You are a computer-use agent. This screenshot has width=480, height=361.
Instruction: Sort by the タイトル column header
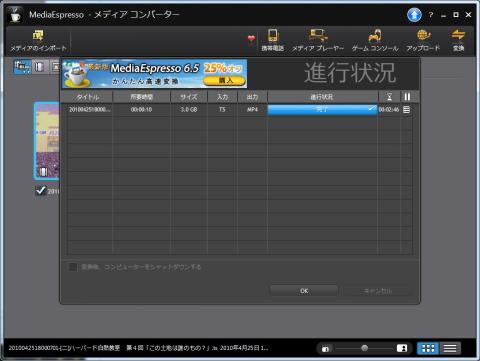click(88, 97)
